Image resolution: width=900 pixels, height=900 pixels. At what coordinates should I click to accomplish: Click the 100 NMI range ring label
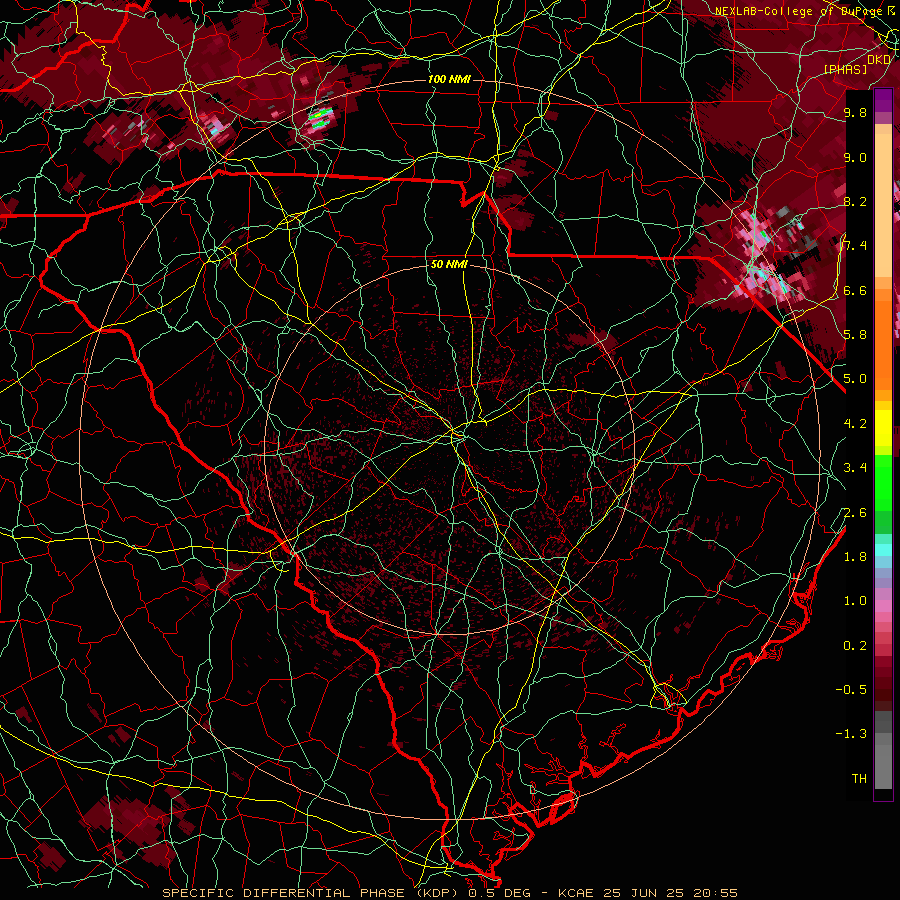click(449, 79)
